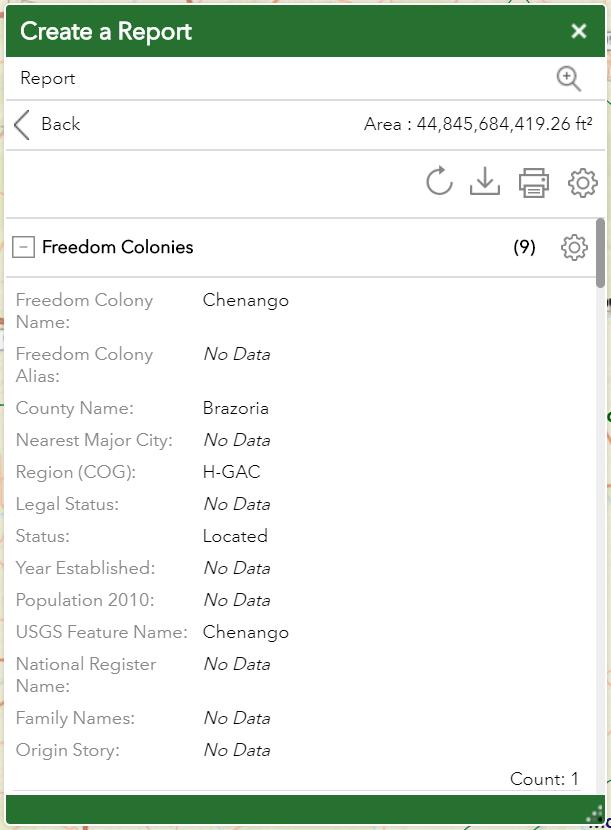Click the Located status value
This screenshot has height=830, width=611.
click(x=235, y=536)
